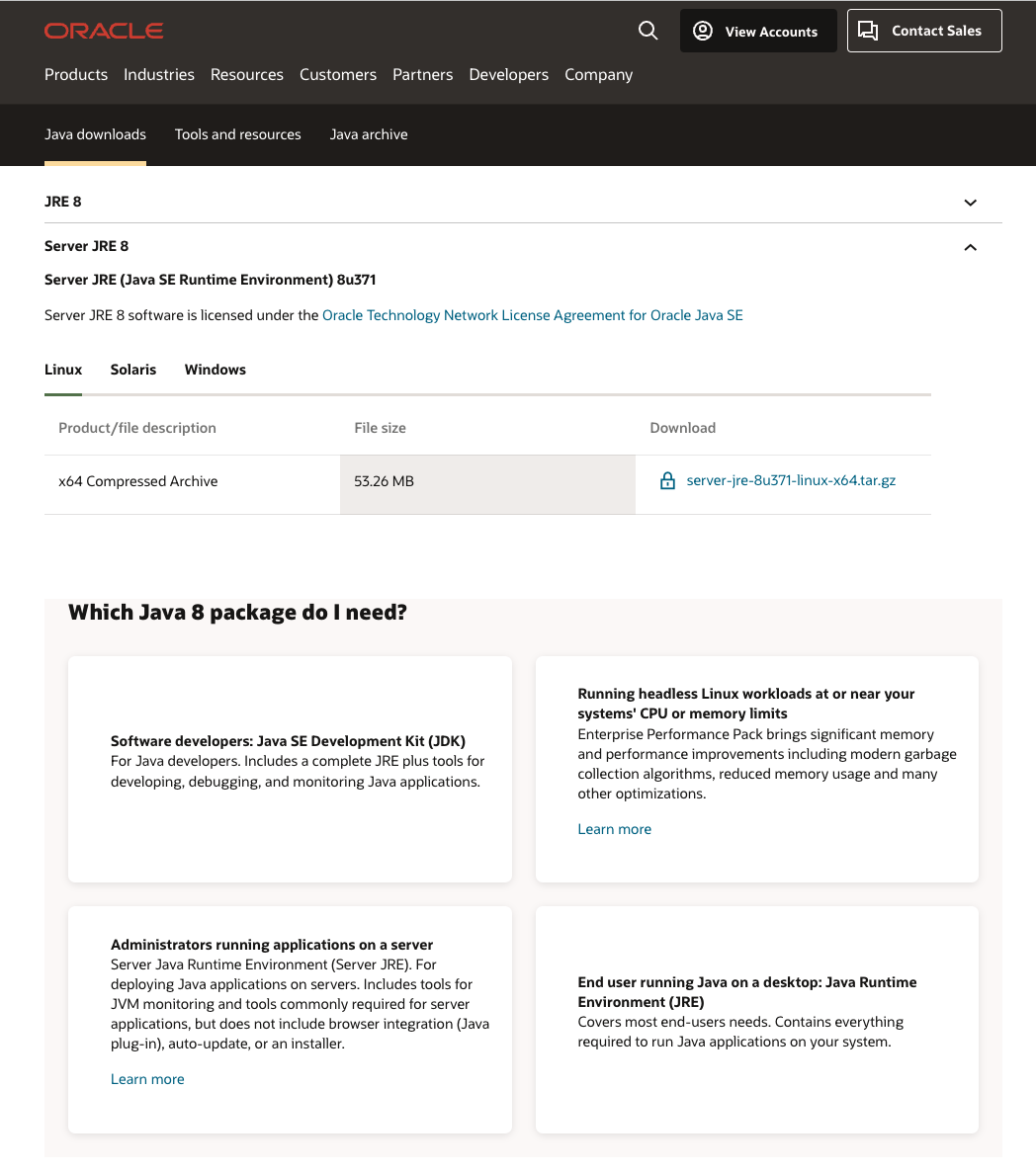Open the Developers menu
1036x1173 pixels.
click(x=509, y=75)
